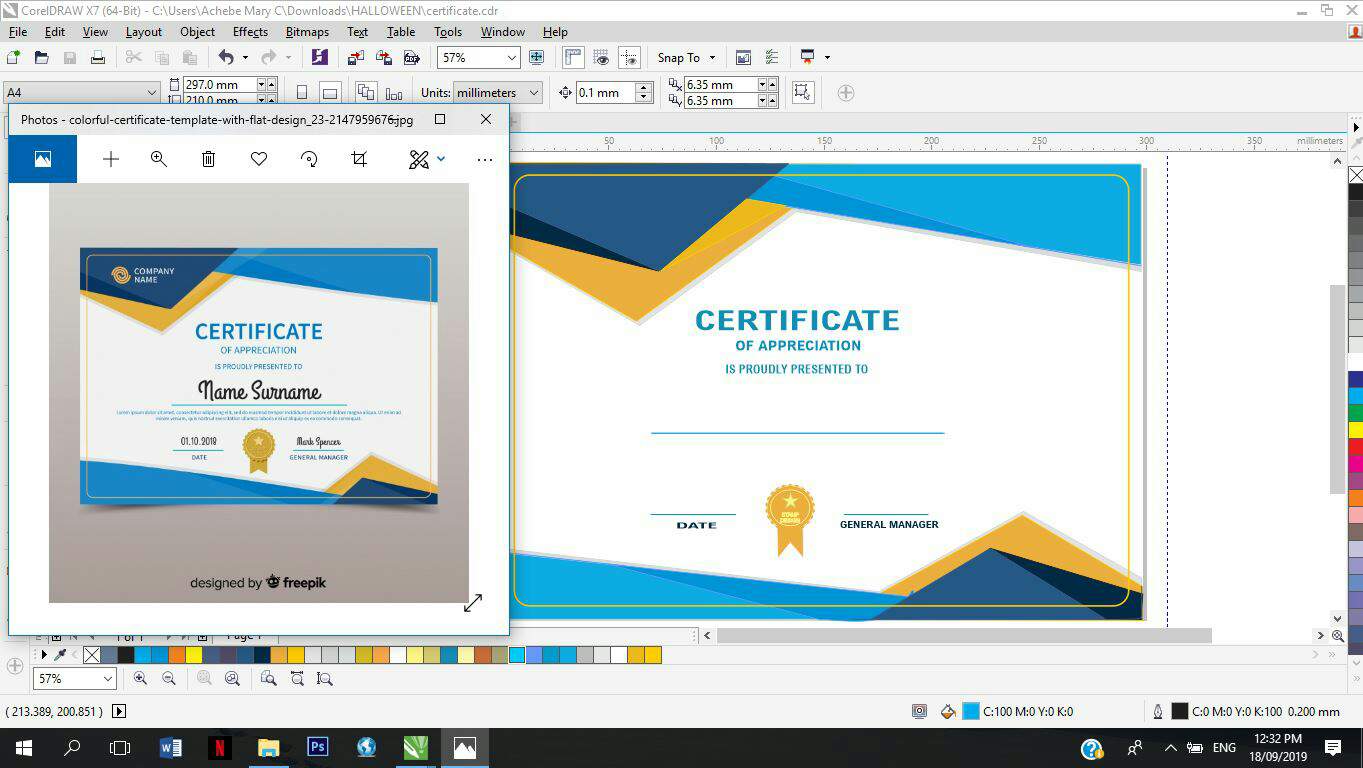Click the Zoom In magnifier in bottom toolbar
The width and height of the screenshot is (1363, 768).
[140, 678]
